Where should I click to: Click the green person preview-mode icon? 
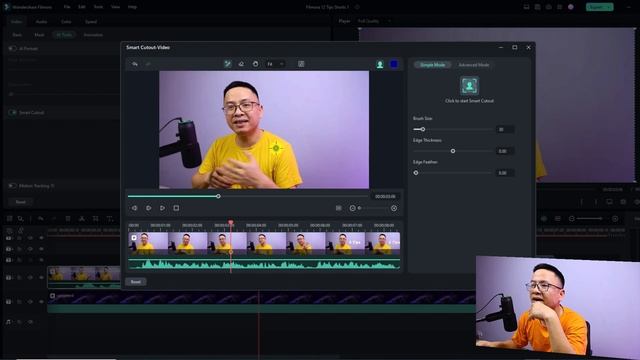tap(380, 64)
